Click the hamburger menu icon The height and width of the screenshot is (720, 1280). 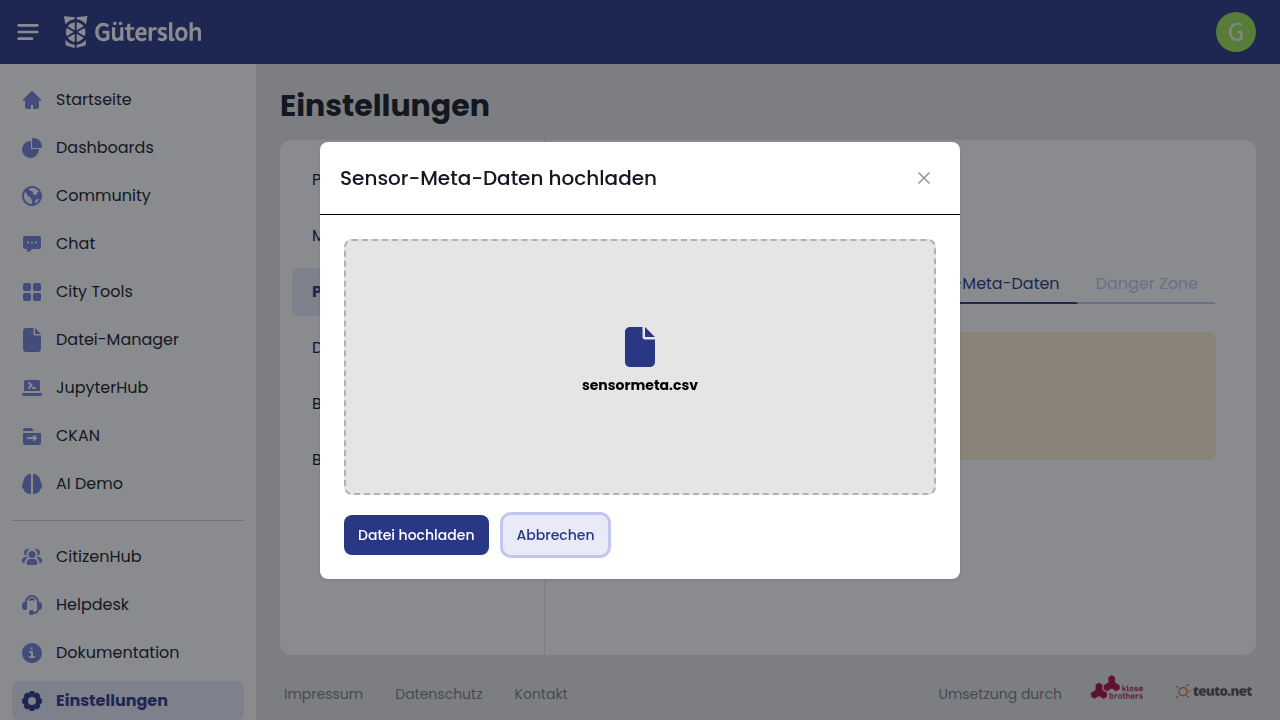(x=28, y=32)
